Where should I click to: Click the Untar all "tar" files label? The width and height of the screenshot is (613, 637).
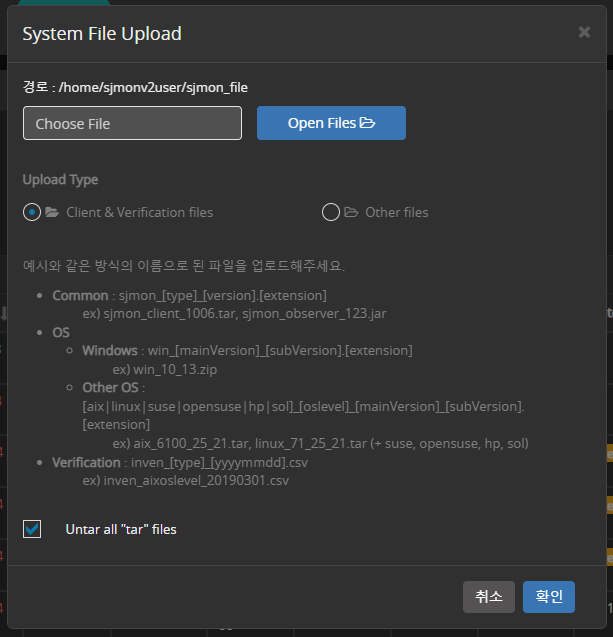click(x=121, y=529)
